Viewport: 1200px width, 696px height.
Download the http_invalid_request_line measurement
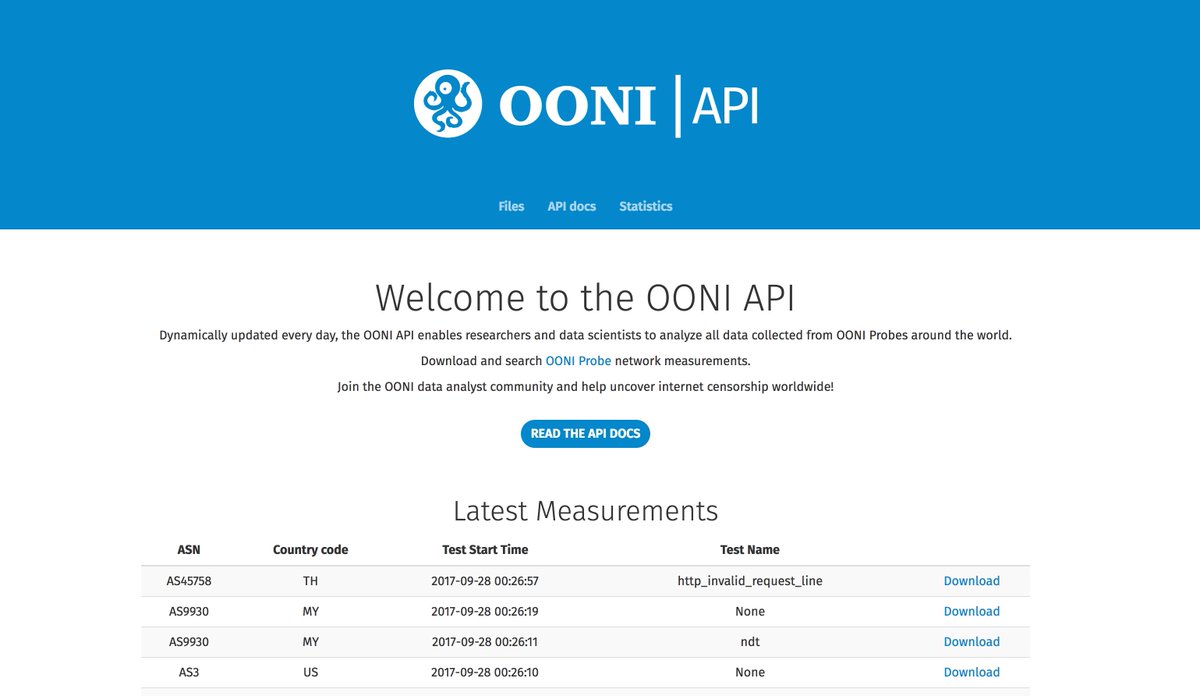coord(971,580)
